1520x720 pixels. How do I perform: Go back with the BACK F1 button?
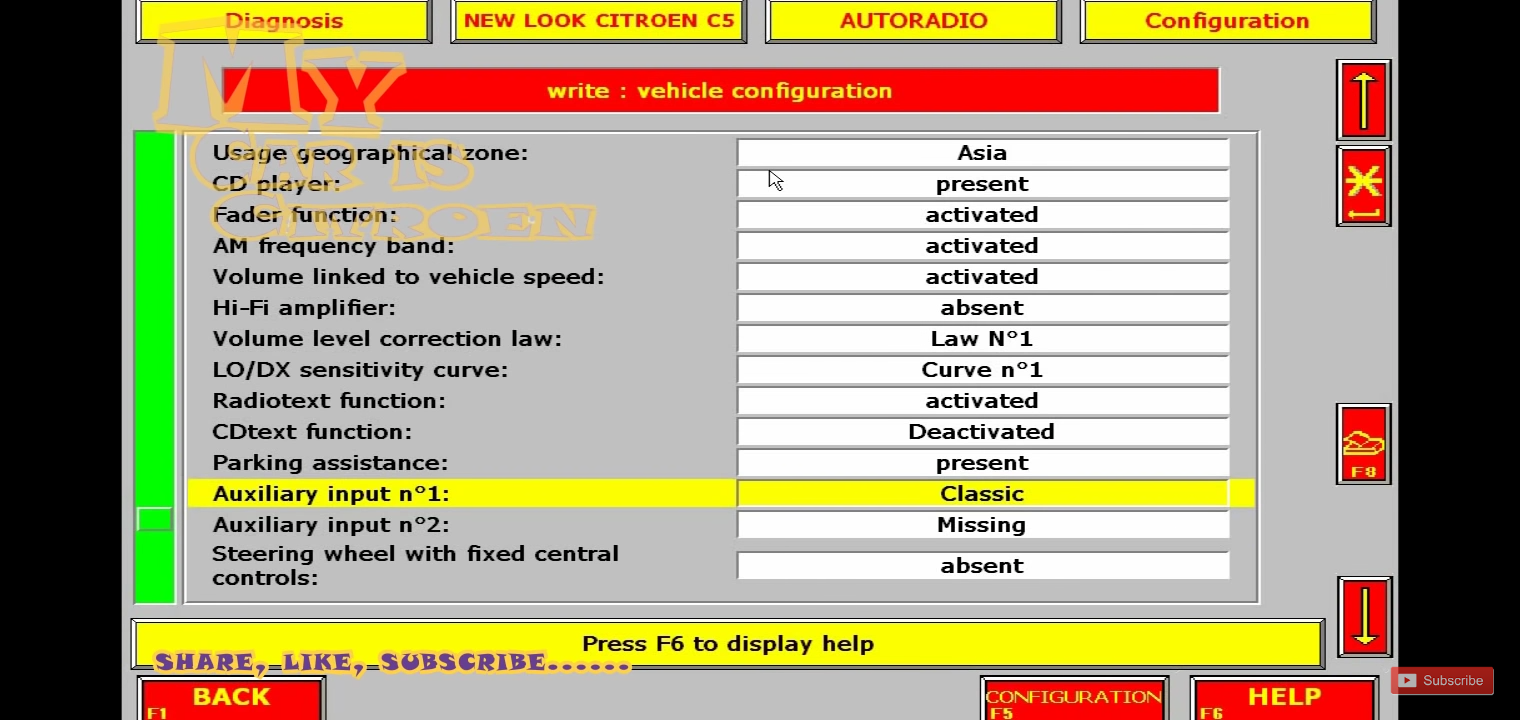pyautogui.click(x=231, y=699)
